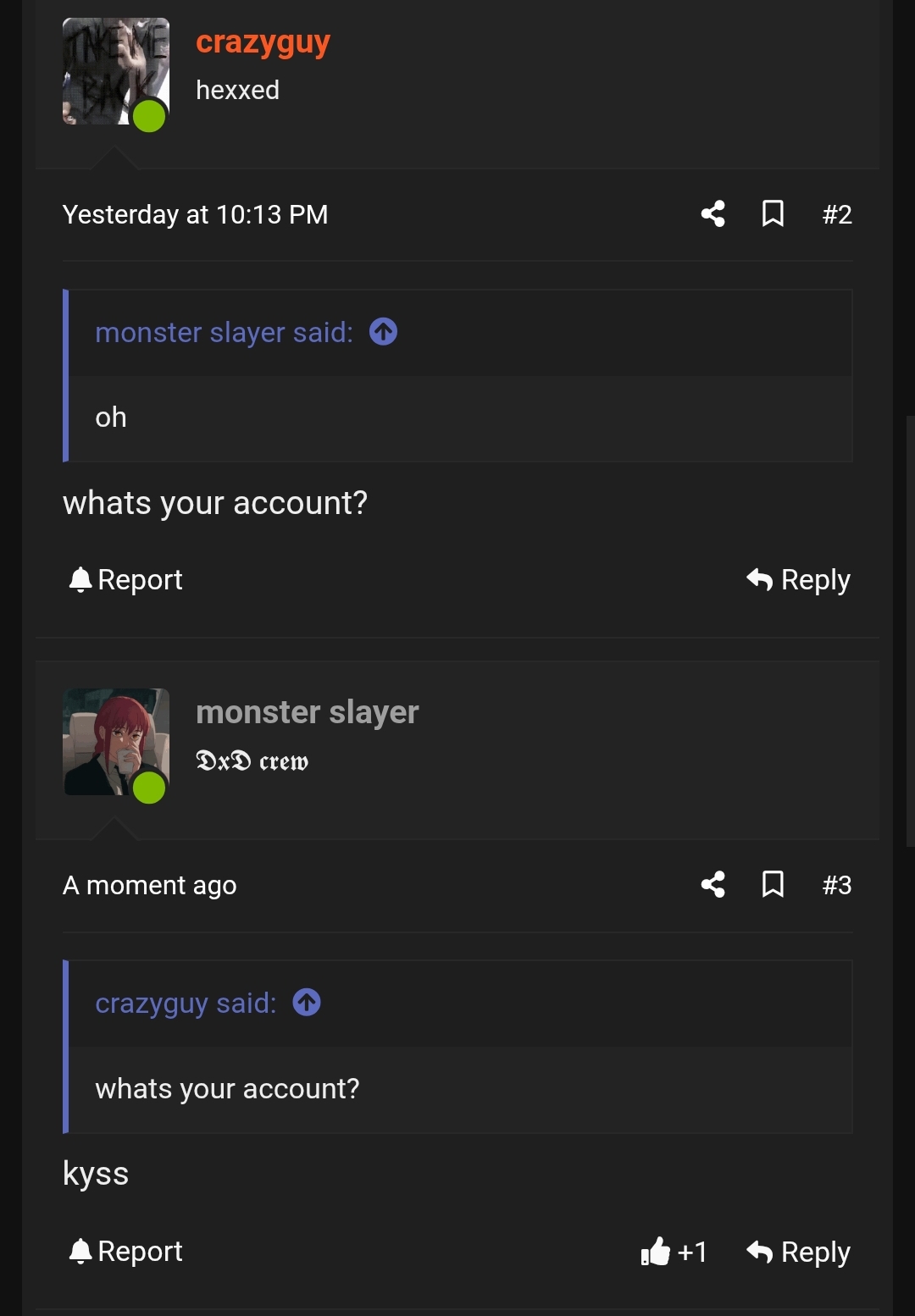Bookmark post #2
The image size is (915, 1316).
[773, 214]
